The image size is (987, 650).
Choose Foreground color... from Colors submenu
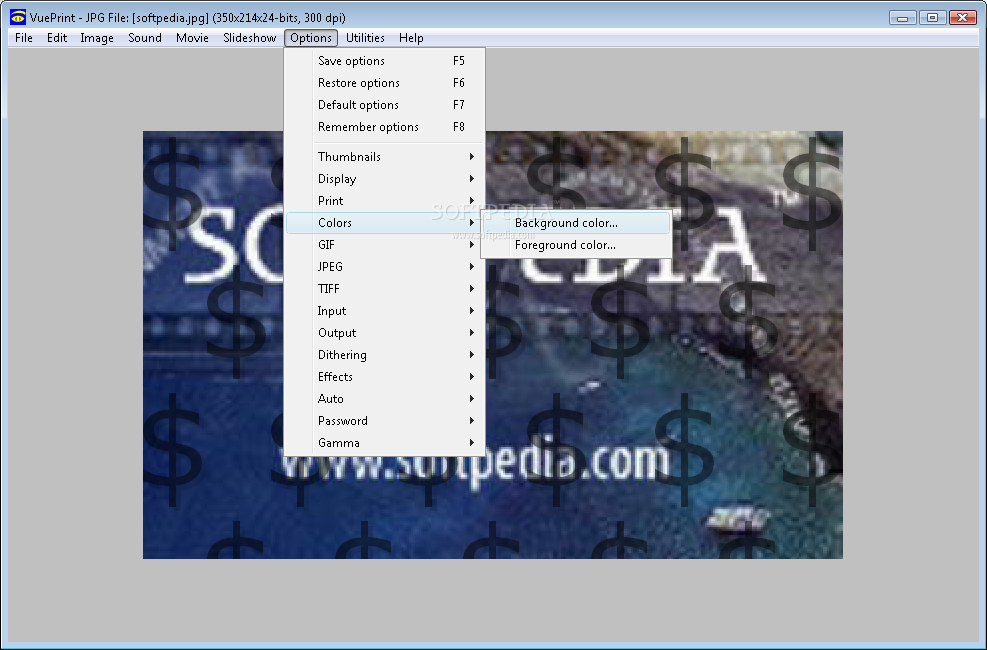pyautogui.click(x=576, y=245)
